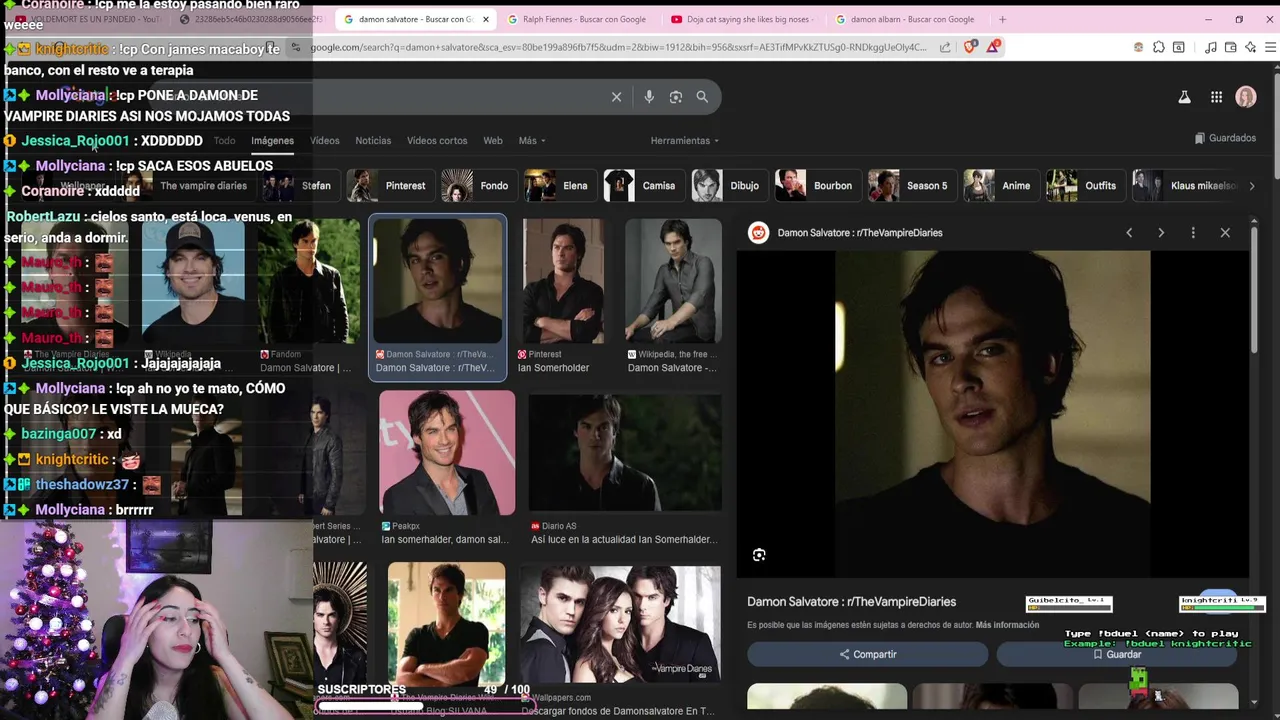Open the Google account avatar
1280x720 pixels.
tap(1246, 97)
